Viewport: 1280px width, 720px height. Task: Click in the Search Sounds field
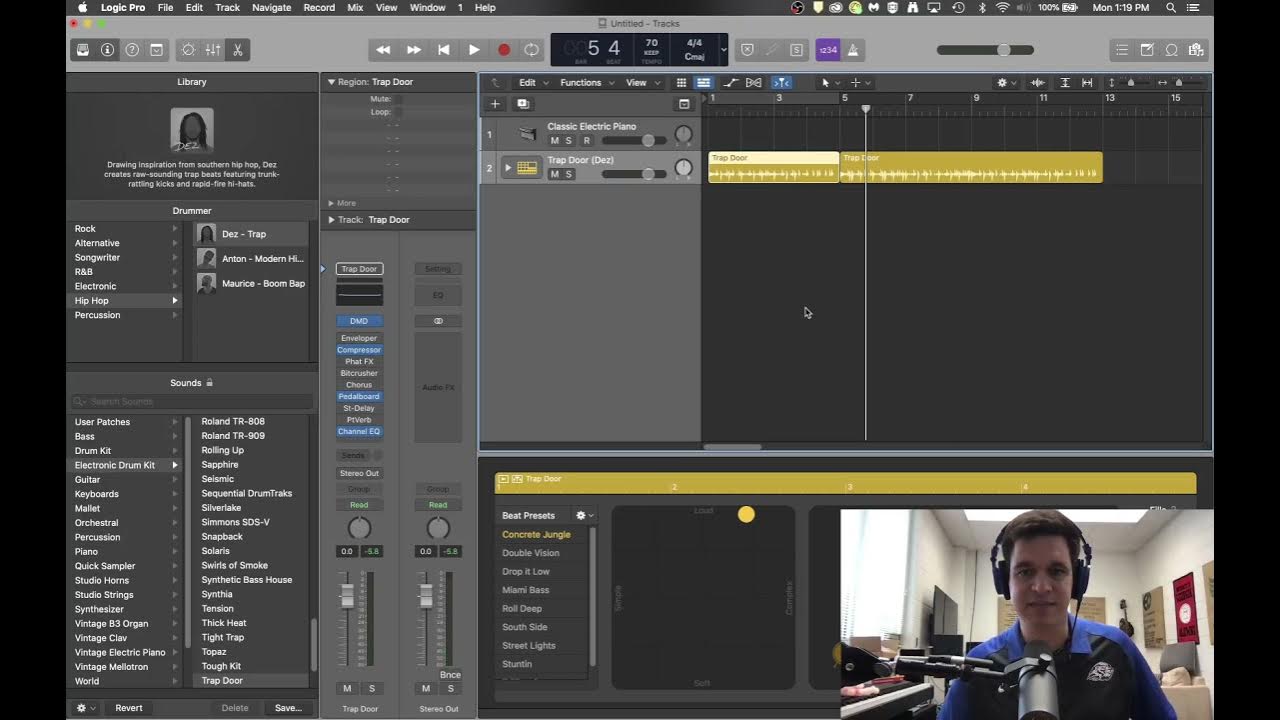pyautogui.click(x=191, y=402)
